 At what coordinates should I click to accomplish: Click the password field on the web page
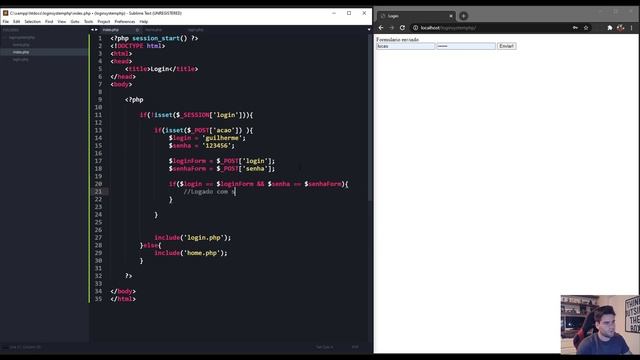pos(466,46)
